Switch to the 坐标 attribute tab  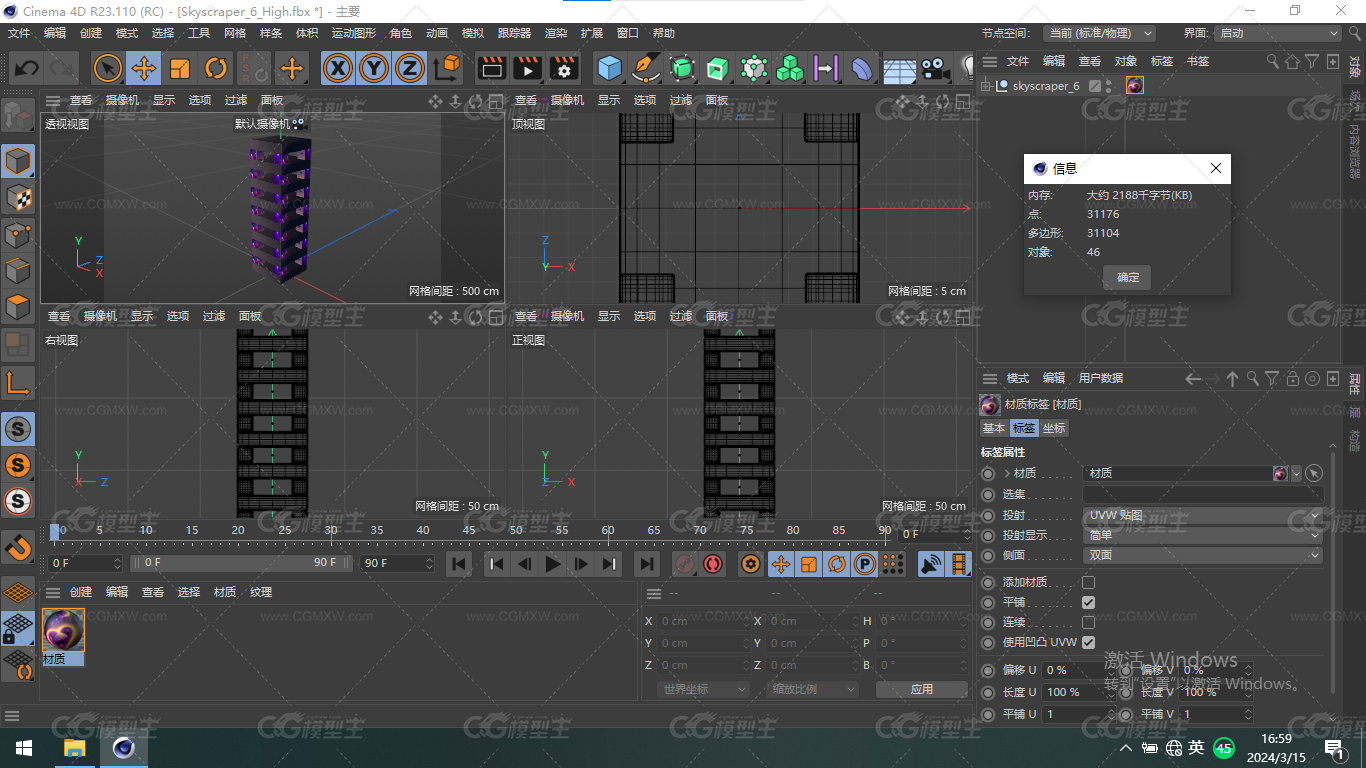[x=1054, y=428]
